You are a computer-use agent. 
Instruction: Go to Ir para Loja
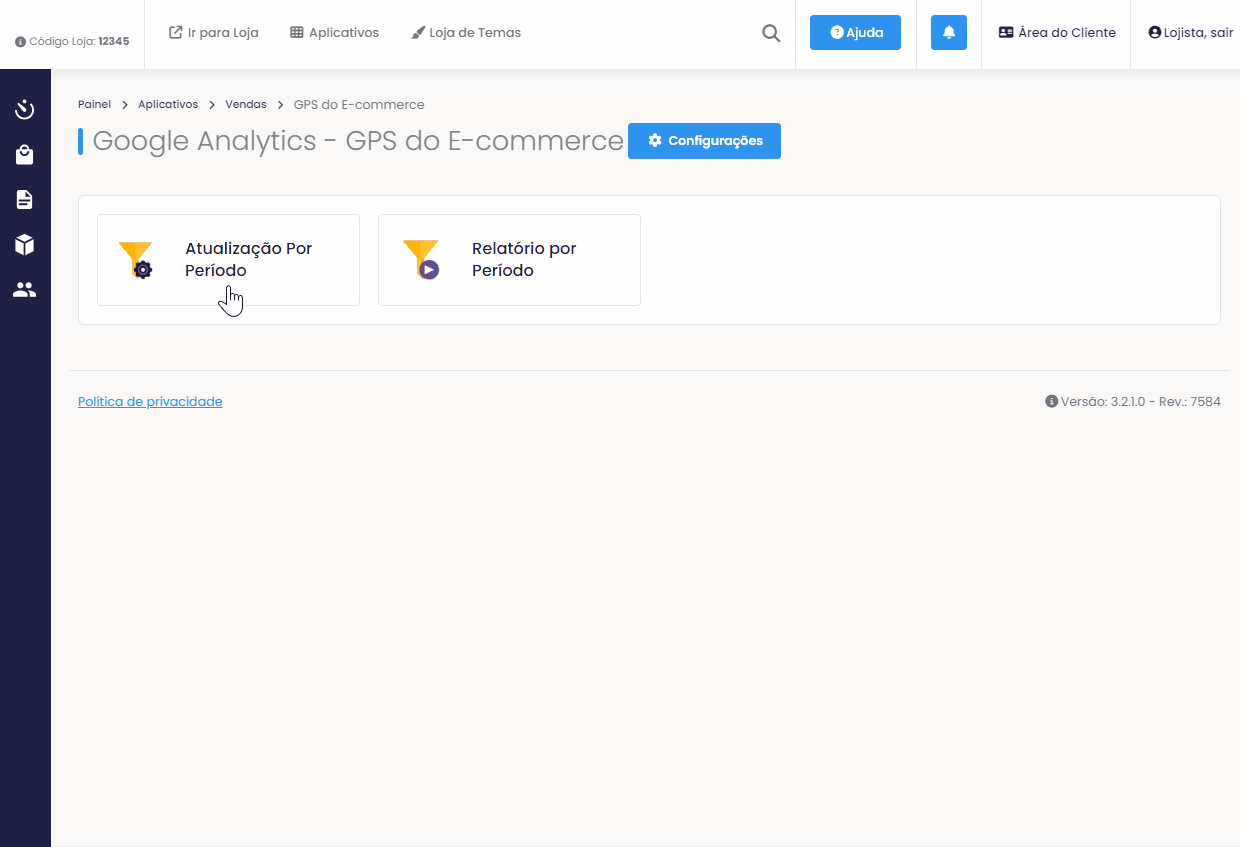(x=214, y=32)
